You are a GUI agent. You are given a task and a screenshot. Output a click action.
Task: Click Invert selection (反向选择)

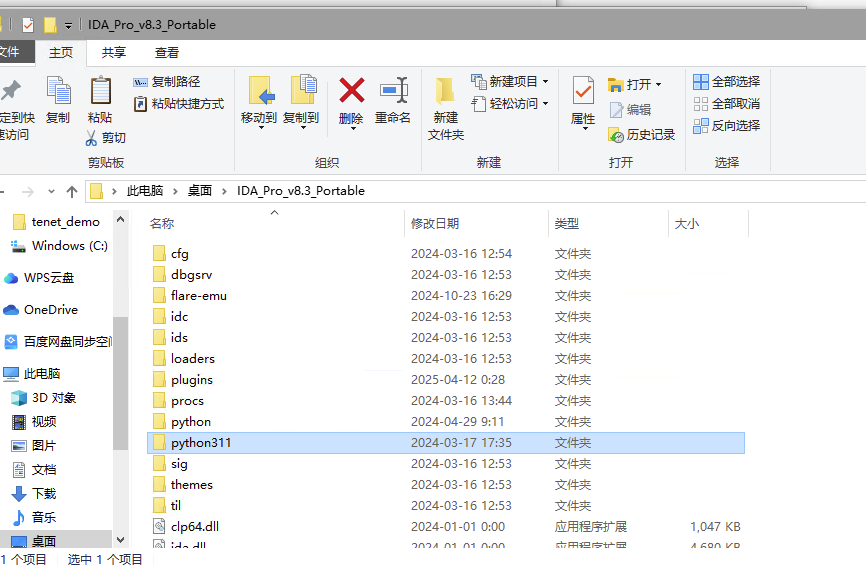pyautogui.click(x=726, y=126)
